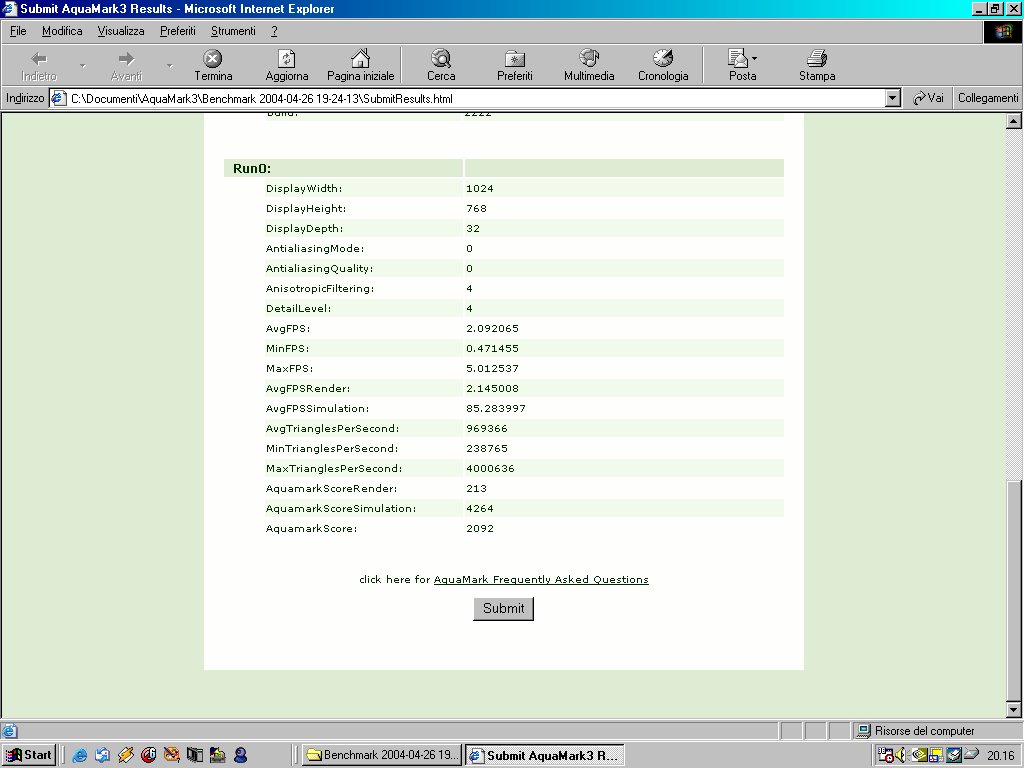Refresh the page with Aggiorna
The width and height of the screenshot is (1024, 768).
[x=287, y=66]
